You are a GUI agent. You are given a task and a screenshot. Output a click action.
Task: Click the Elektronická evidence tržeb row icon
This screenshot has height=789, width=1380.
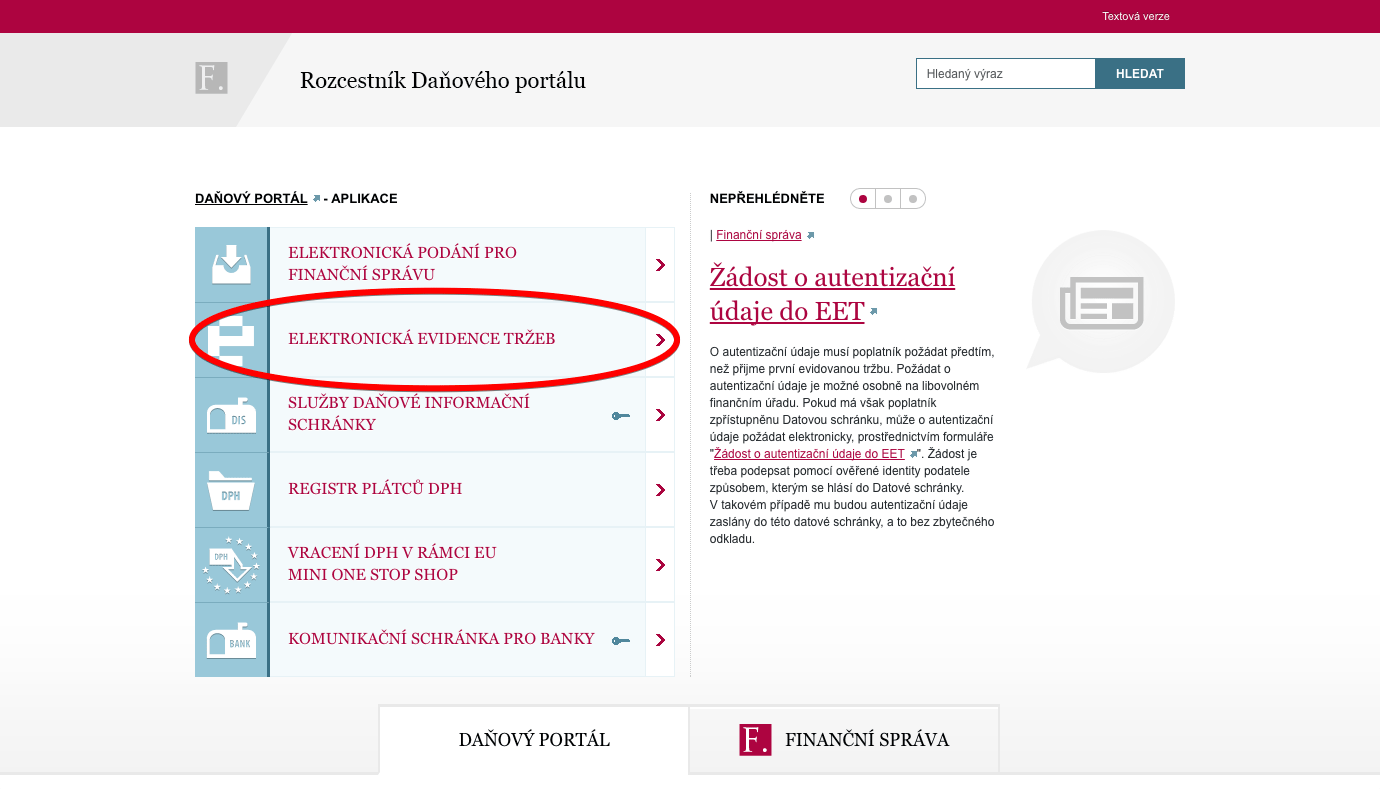(x=231, y=340)
